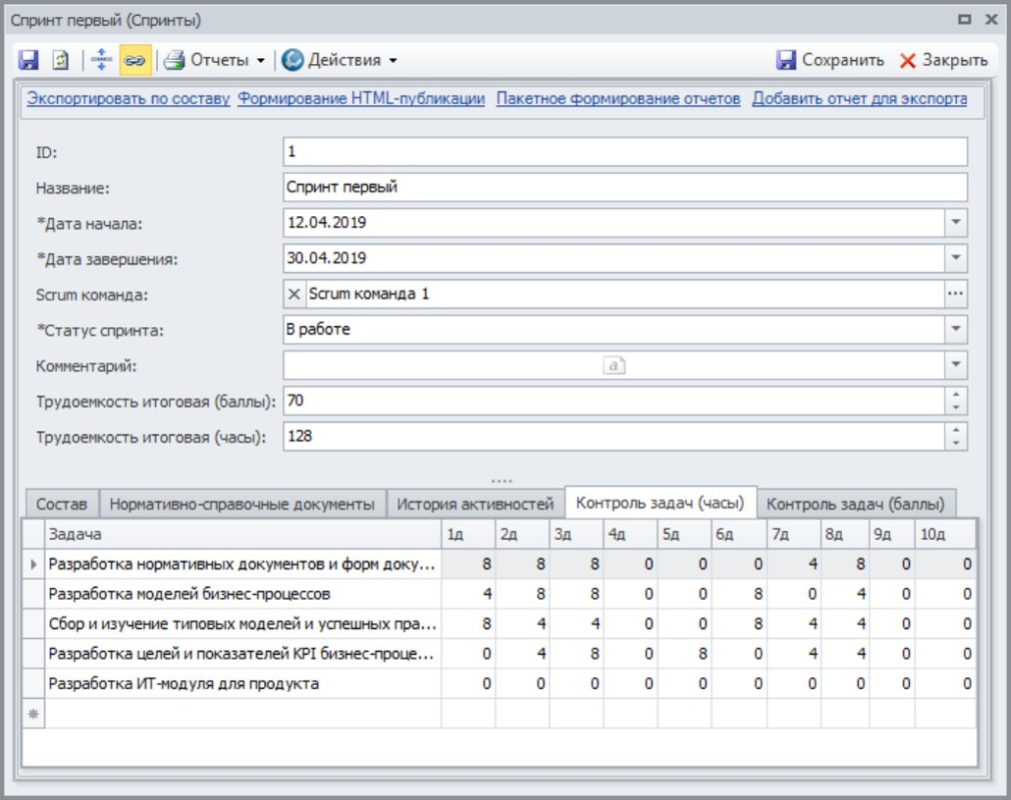The height and width of the screenshot is (800, 1011).
Task: Click the 10д column header
Action: pyautogui.click(x=945, y=534)
